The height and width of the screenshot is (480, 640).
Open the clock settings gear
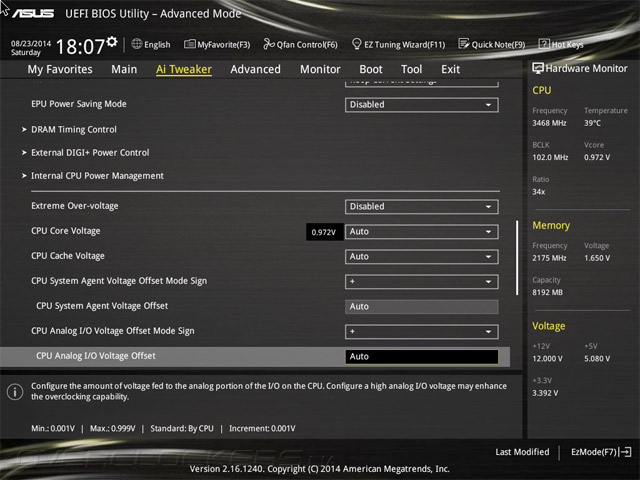tap(112, 41)
